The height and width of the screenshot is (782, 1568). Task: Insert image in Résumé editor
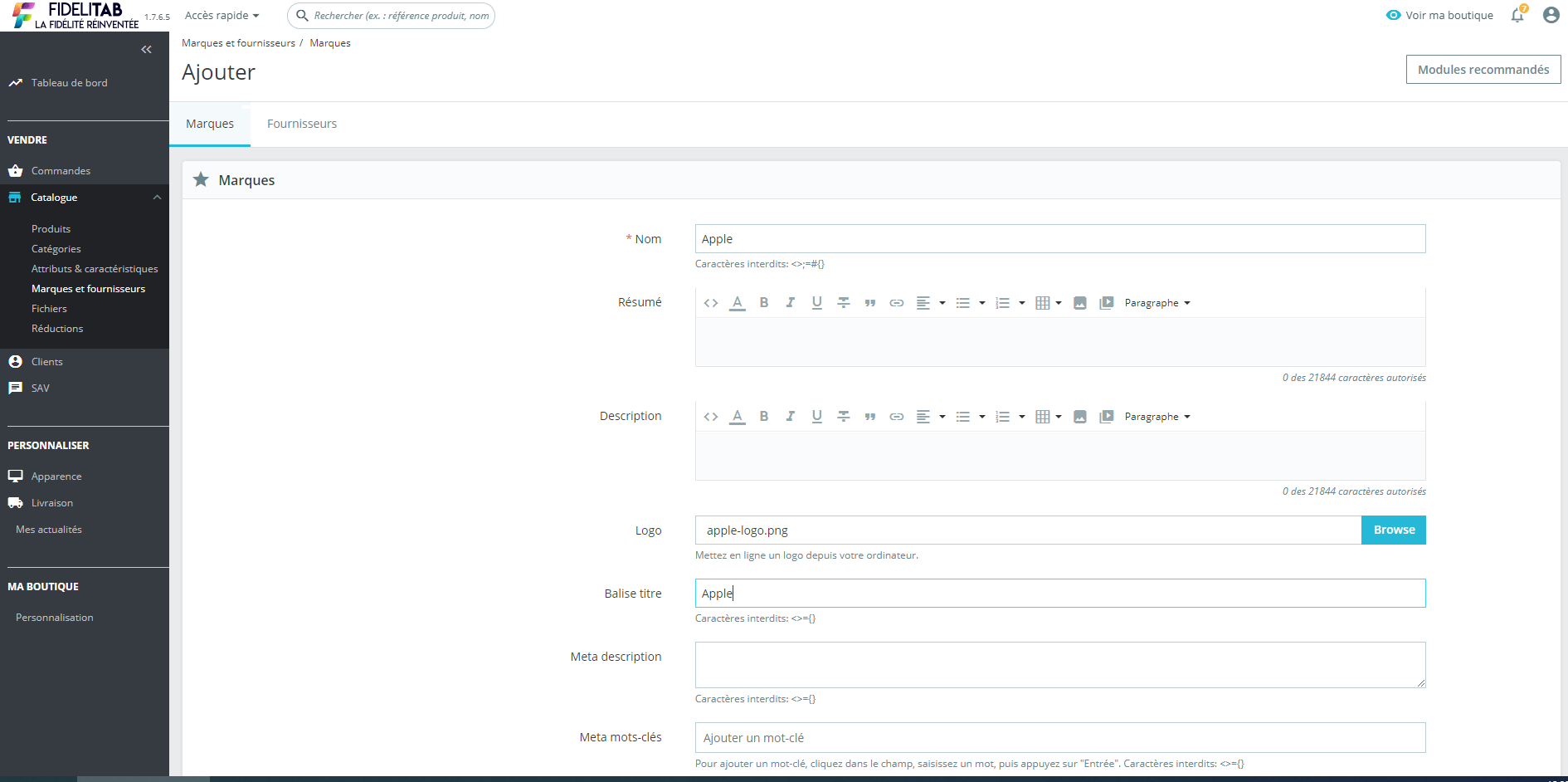coord(1080,303)
